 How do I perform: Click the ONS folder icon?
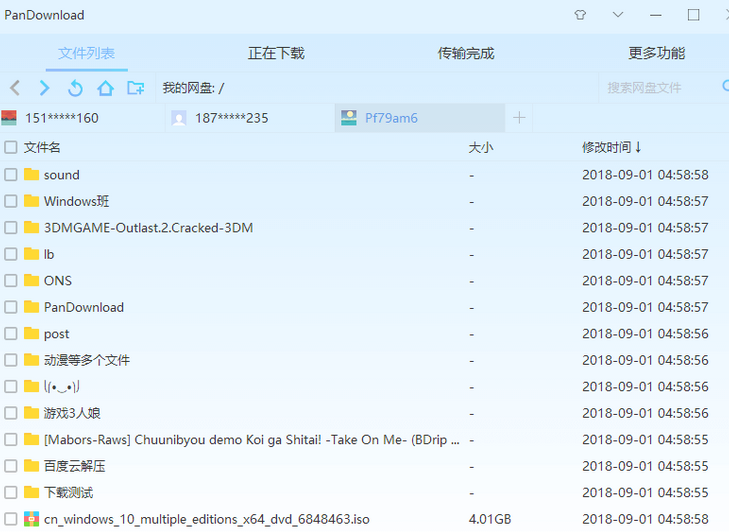pyautogui.click(x=31, y=280)
